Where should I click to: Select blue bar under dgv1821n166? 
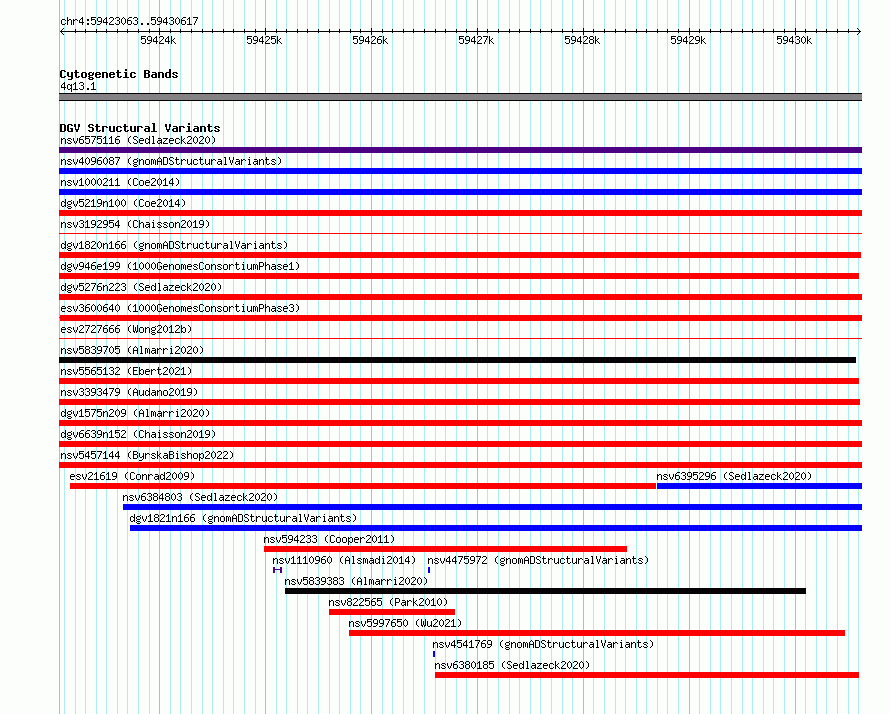click(x=496, y=528)
